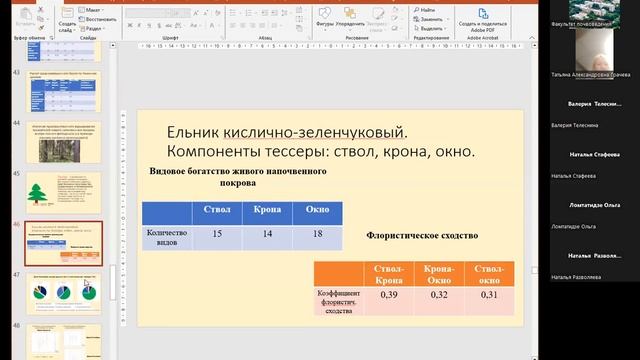
Task: Select slide 47 thumbnail with pie charts
Action: 63,294
